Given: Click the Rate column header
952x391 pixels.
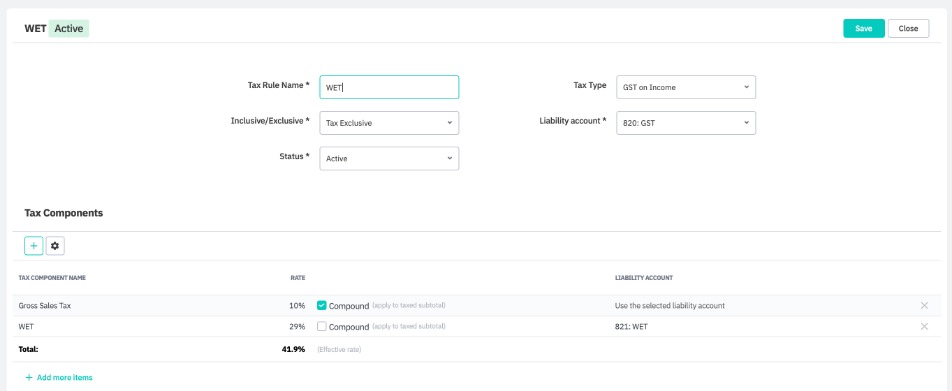Looking at the screenshot, I should point(298,277).
